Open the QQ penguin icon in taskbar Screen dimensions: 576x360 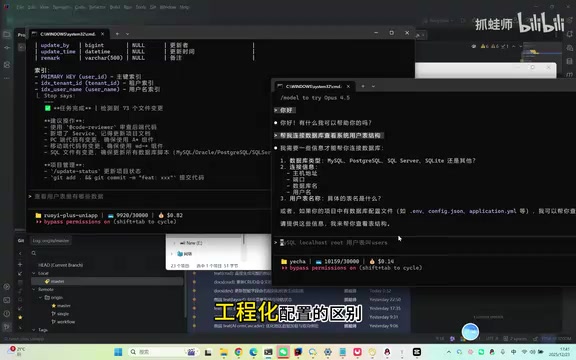click(387, 352)
